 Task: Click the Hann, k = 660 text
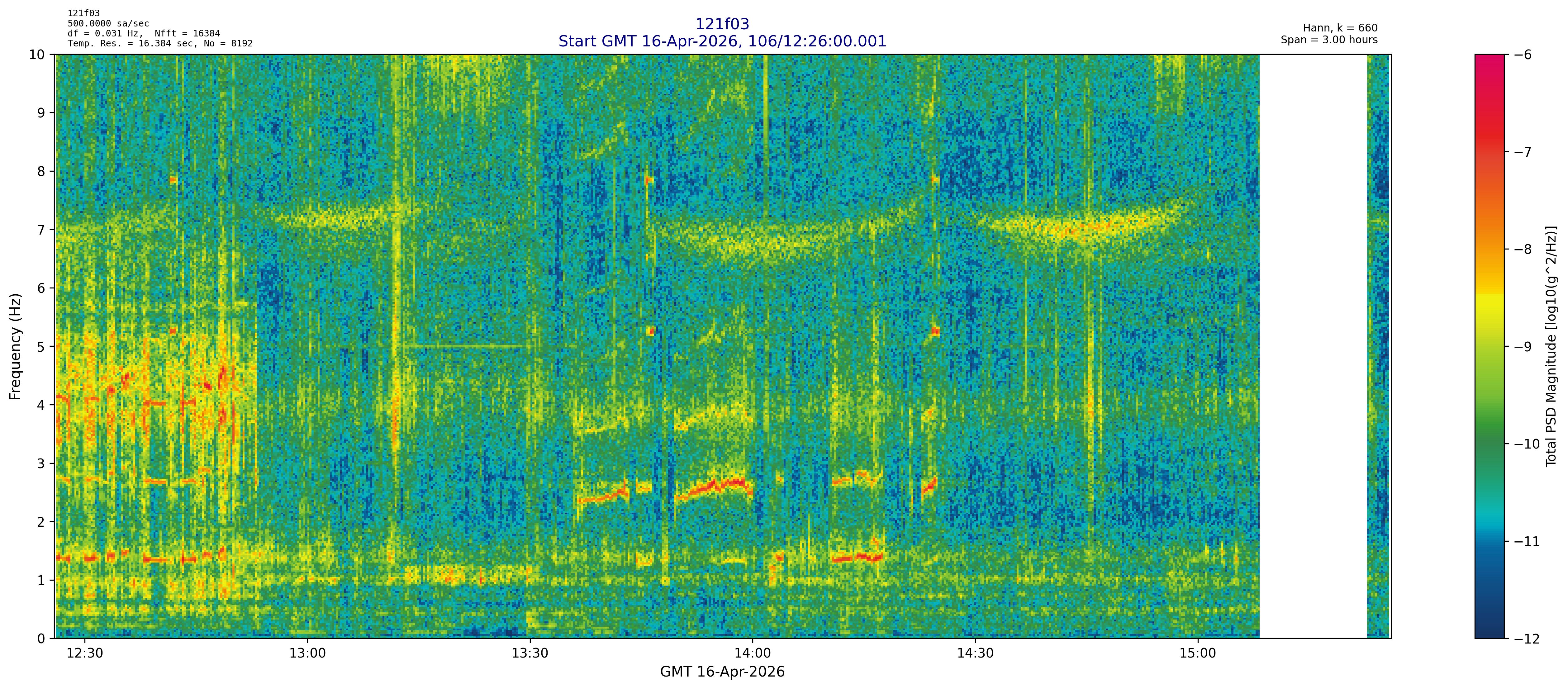1340,28
